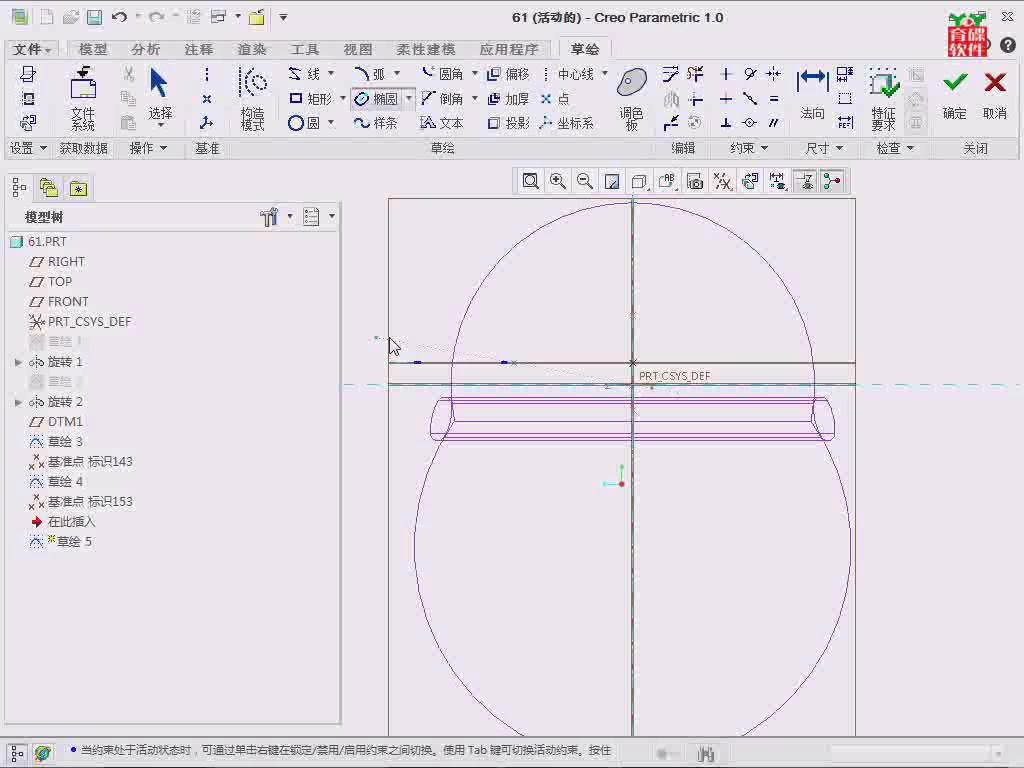The image size is (1024, 768).
Task: Switch to the 注释 ribbon tab
Action: pos(199,49)
